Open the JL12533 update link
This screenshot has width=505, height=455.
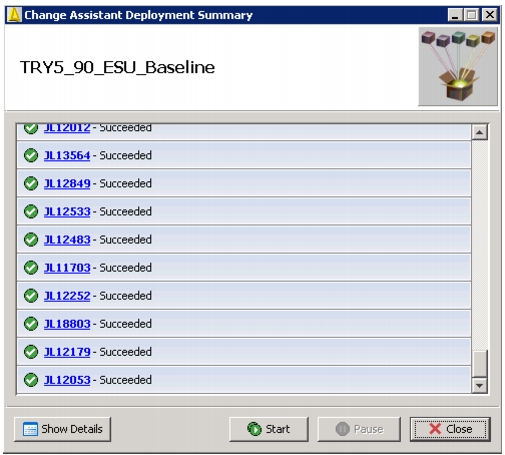click(67, 211)
